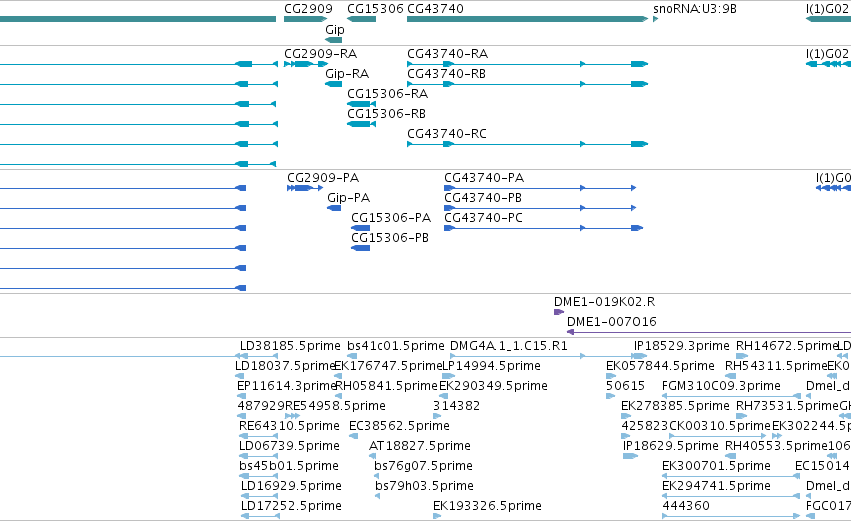This screenshot has height=521, width=851.
Task: Click EST bs45b01.5prime
Action: pyautogui.click(x=289, y=467)
